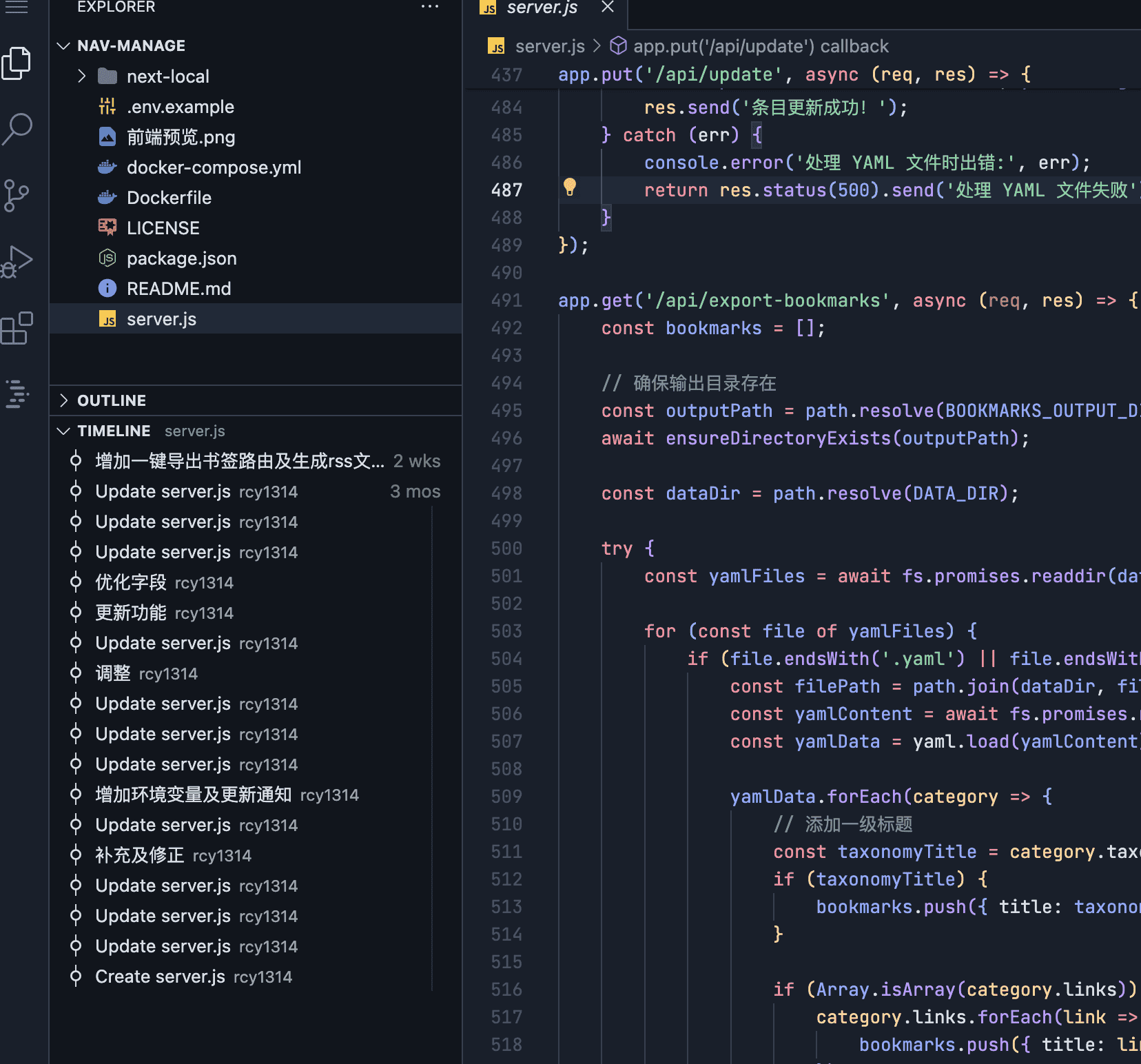This screenshot has width=1141, height=1064.
Task: Open .env.example file
Action: pyautogui.click(x=256, y=106)
